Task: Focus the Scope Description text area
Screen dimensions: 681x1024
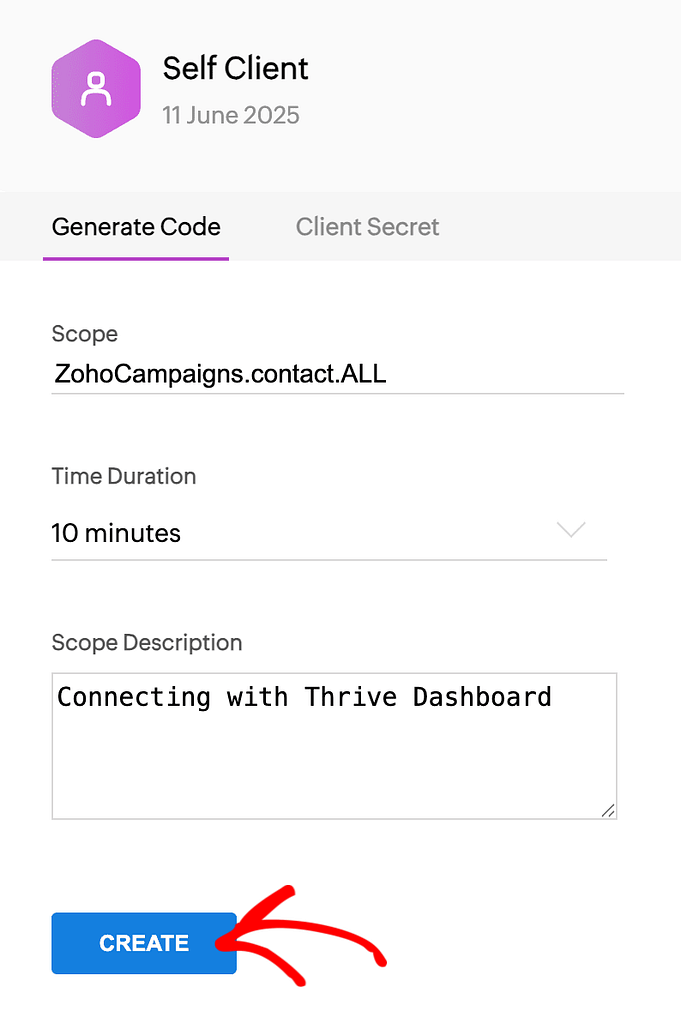Action: tap(334, 746)
